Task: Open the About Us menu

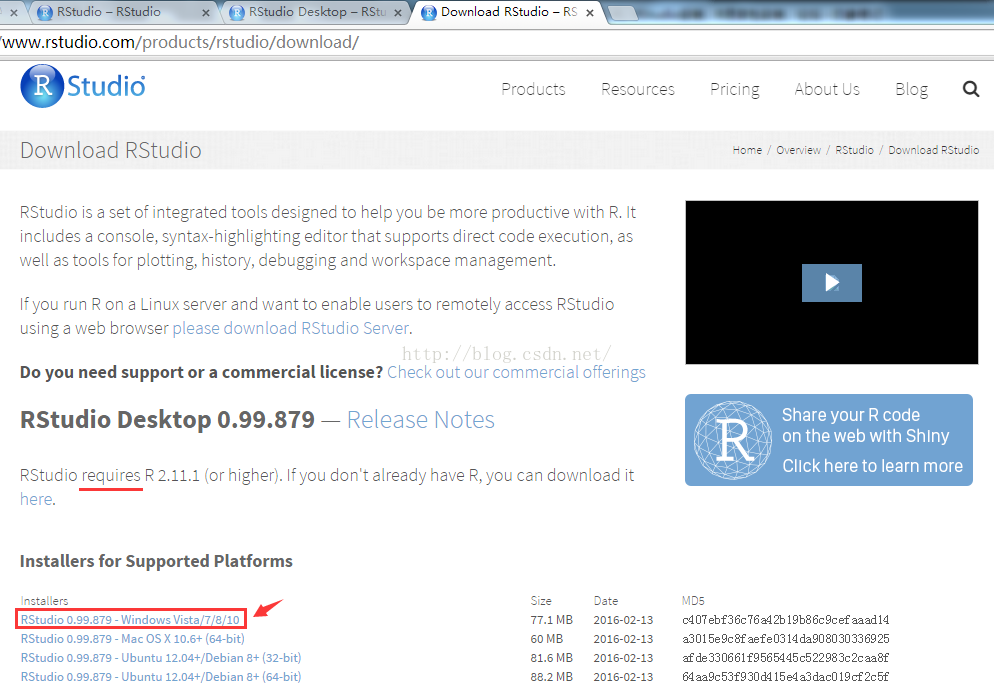Action: tap(827, 89)
